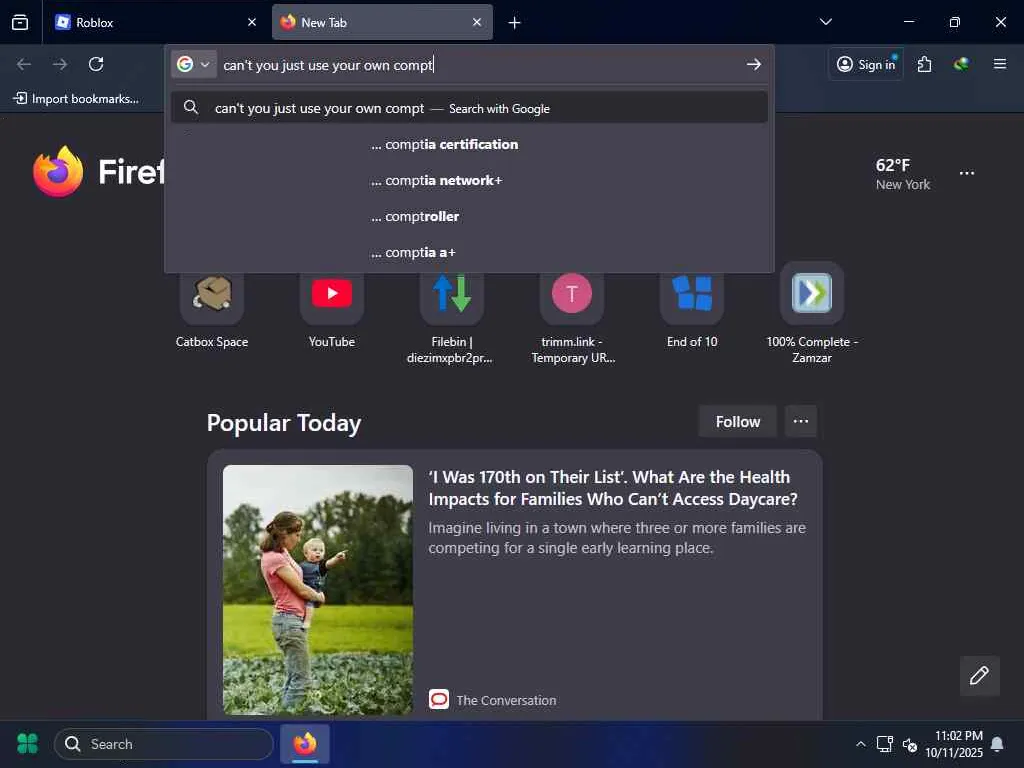
Task: Open network status tray icon
Action: (885, 744)
